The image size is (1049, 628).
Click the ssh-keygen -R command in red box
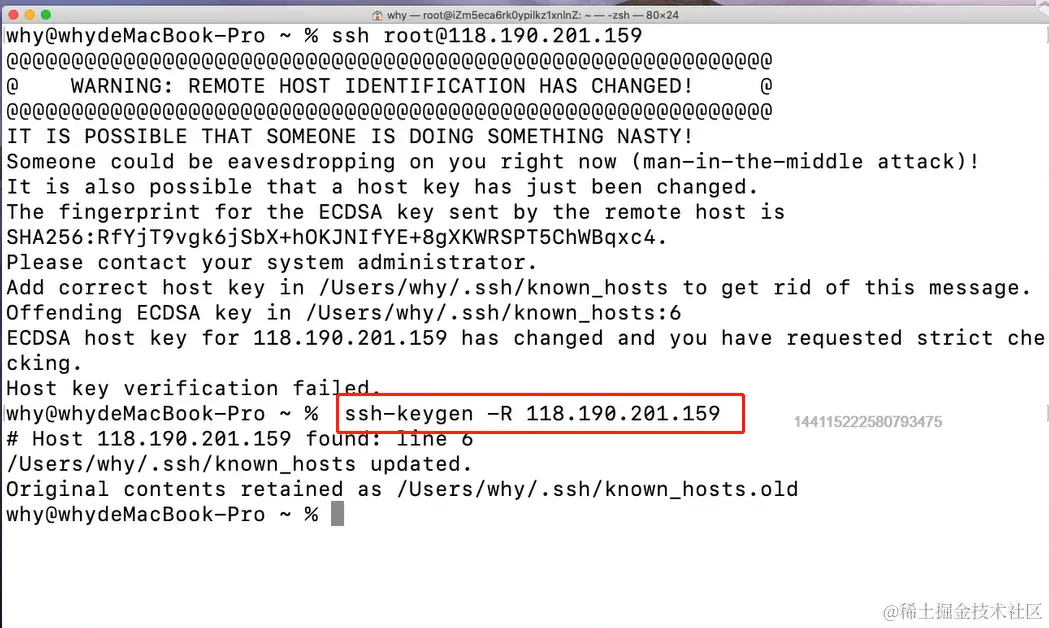(x=532, y=413)
